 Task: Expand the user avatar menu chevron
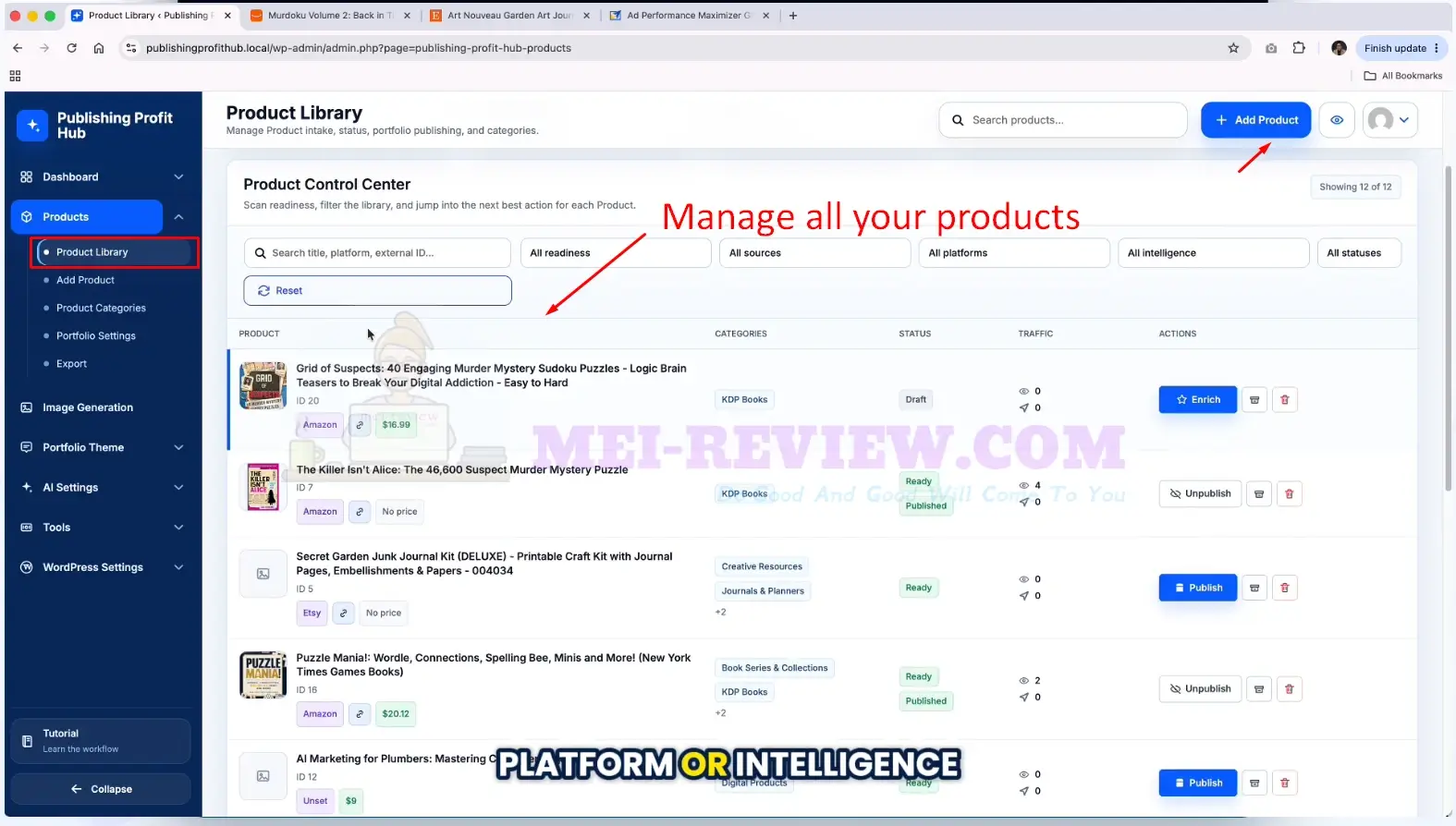pyautogui.click(x=1404, y=120)
